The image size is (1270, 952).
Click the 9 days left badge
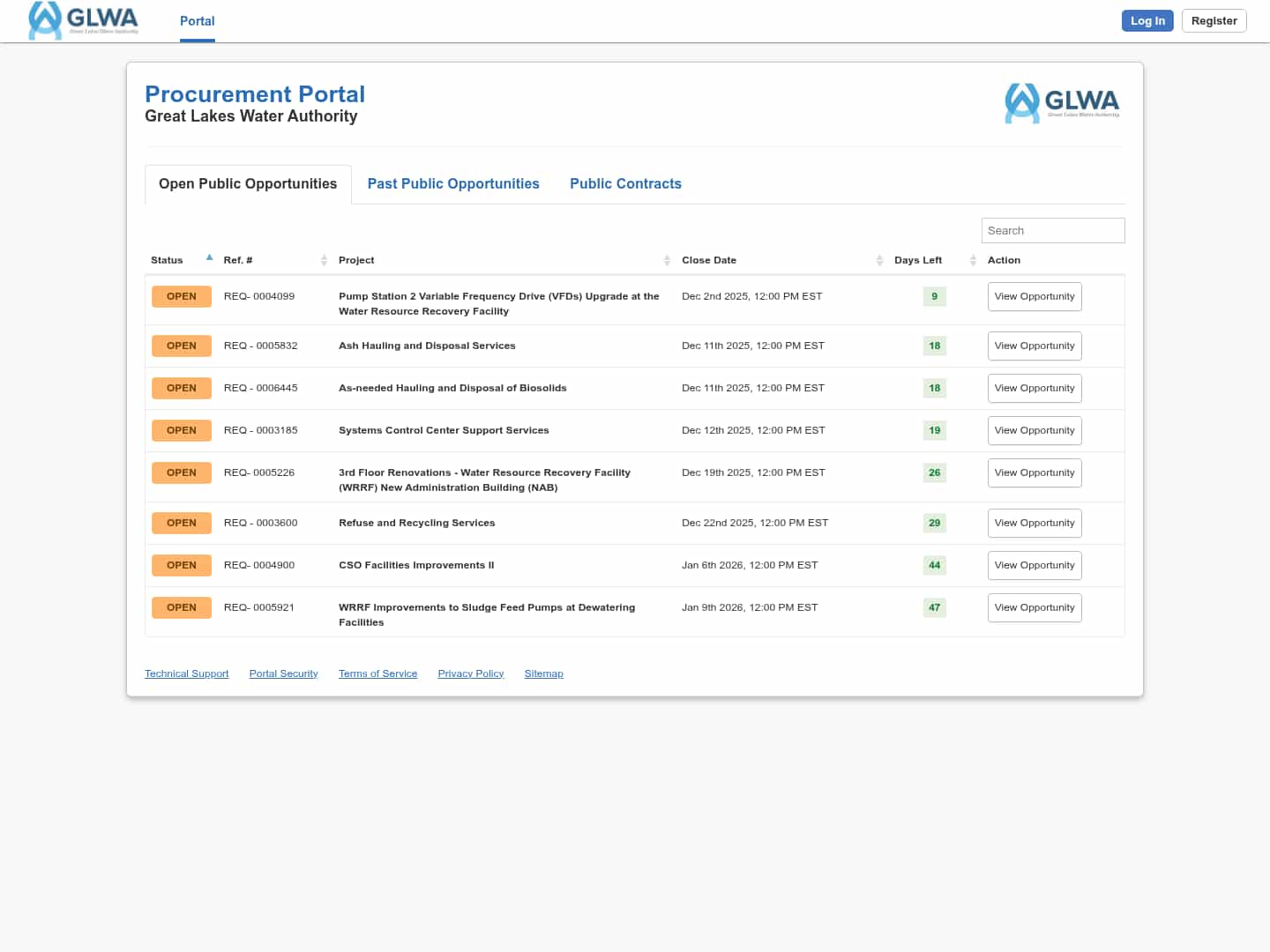pos(934,296)
